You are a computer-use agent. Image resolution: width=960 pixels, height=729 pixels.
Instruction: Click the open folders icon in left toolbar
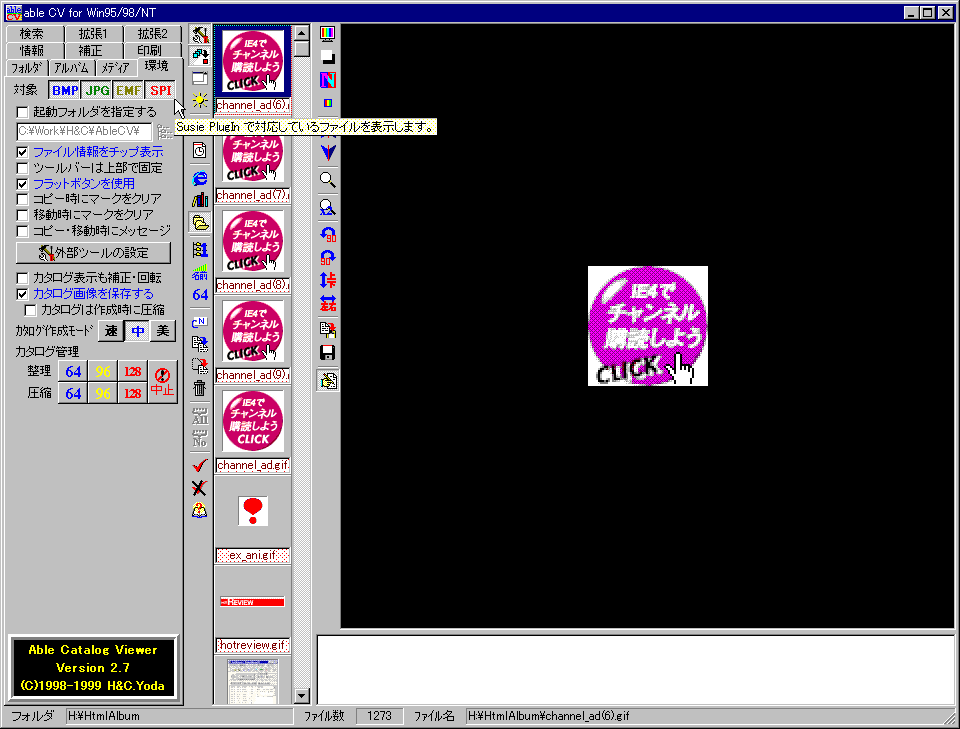[200, 222]
